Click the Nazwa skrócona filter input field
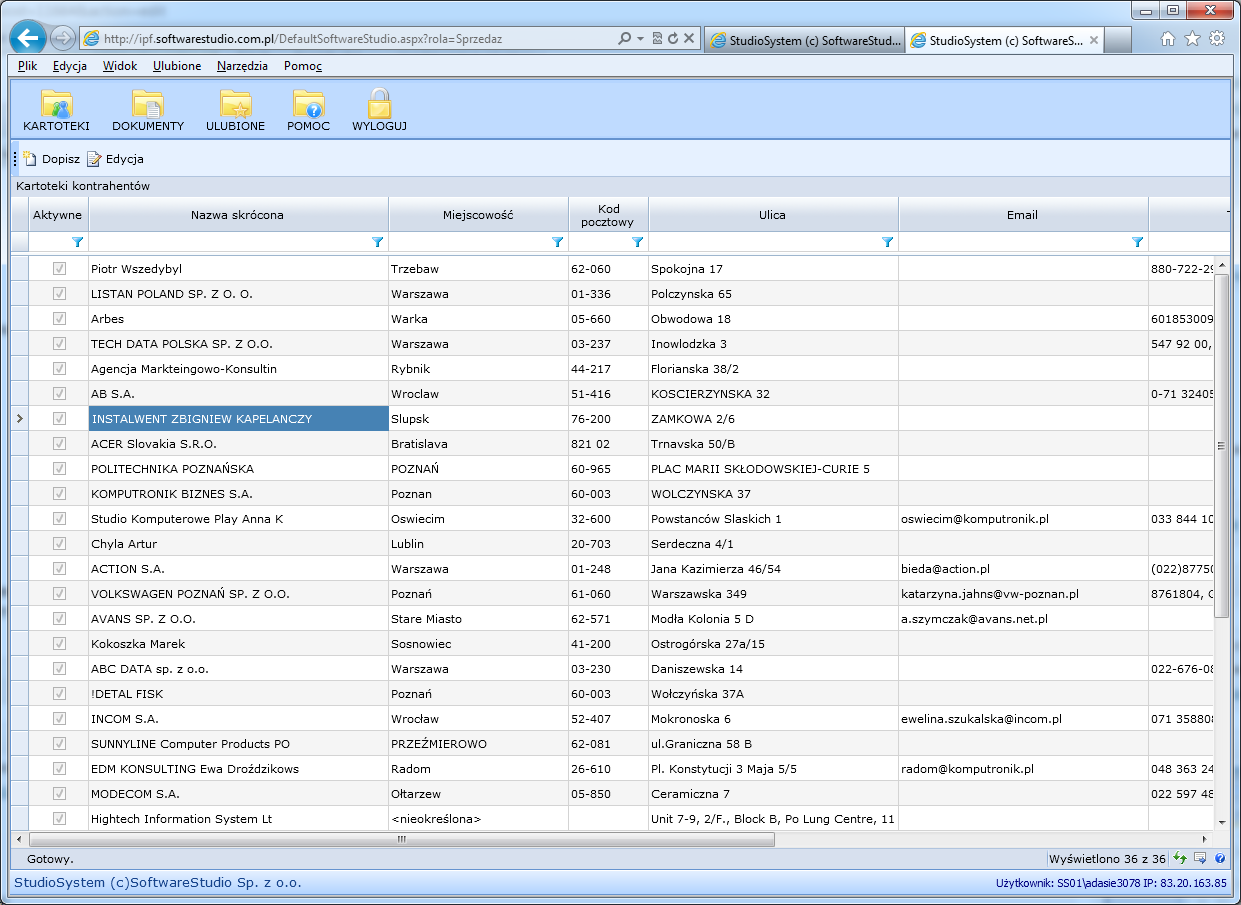Viewport: 1241px width, 905px height. pyautogui.click(x=229, y=242)
